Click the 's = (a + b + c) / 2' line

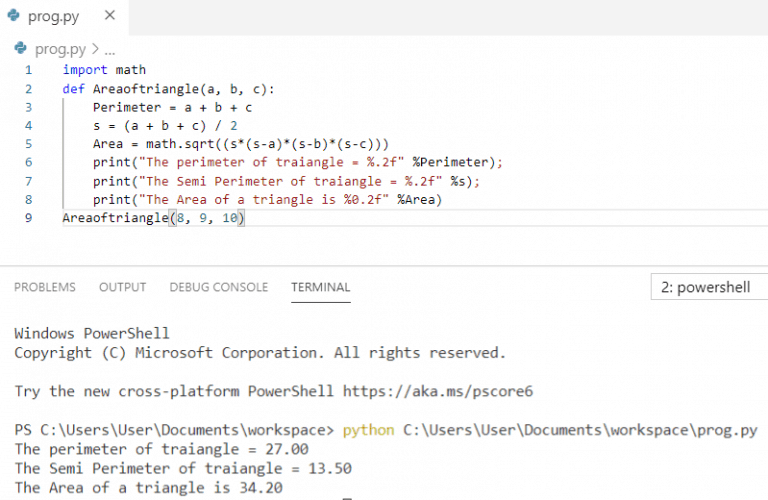(x=165, y=126)
